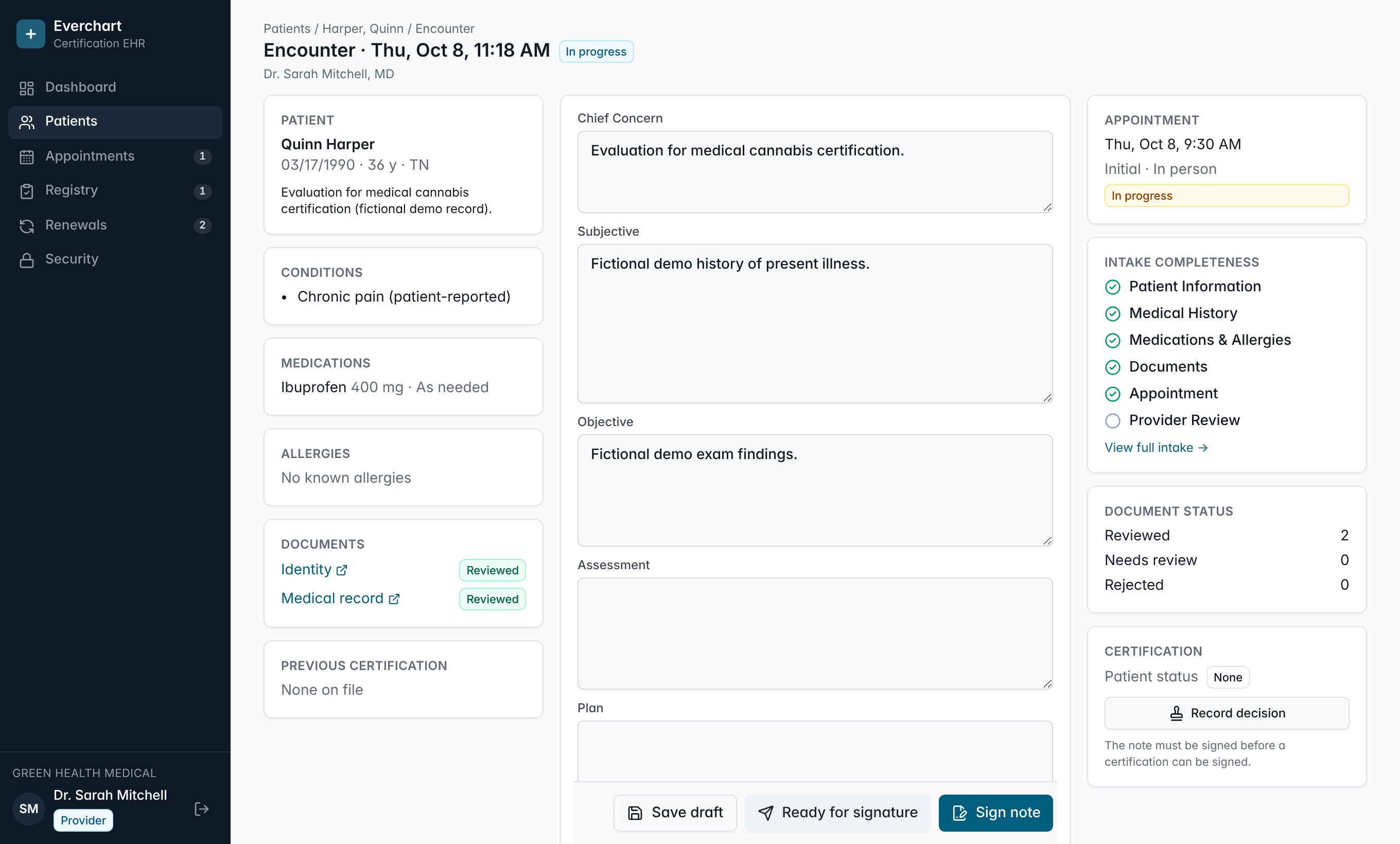Click the Appointments calendar icon
The height and width of the screenshot is (844, 1400).
click(x=27, y=157)
